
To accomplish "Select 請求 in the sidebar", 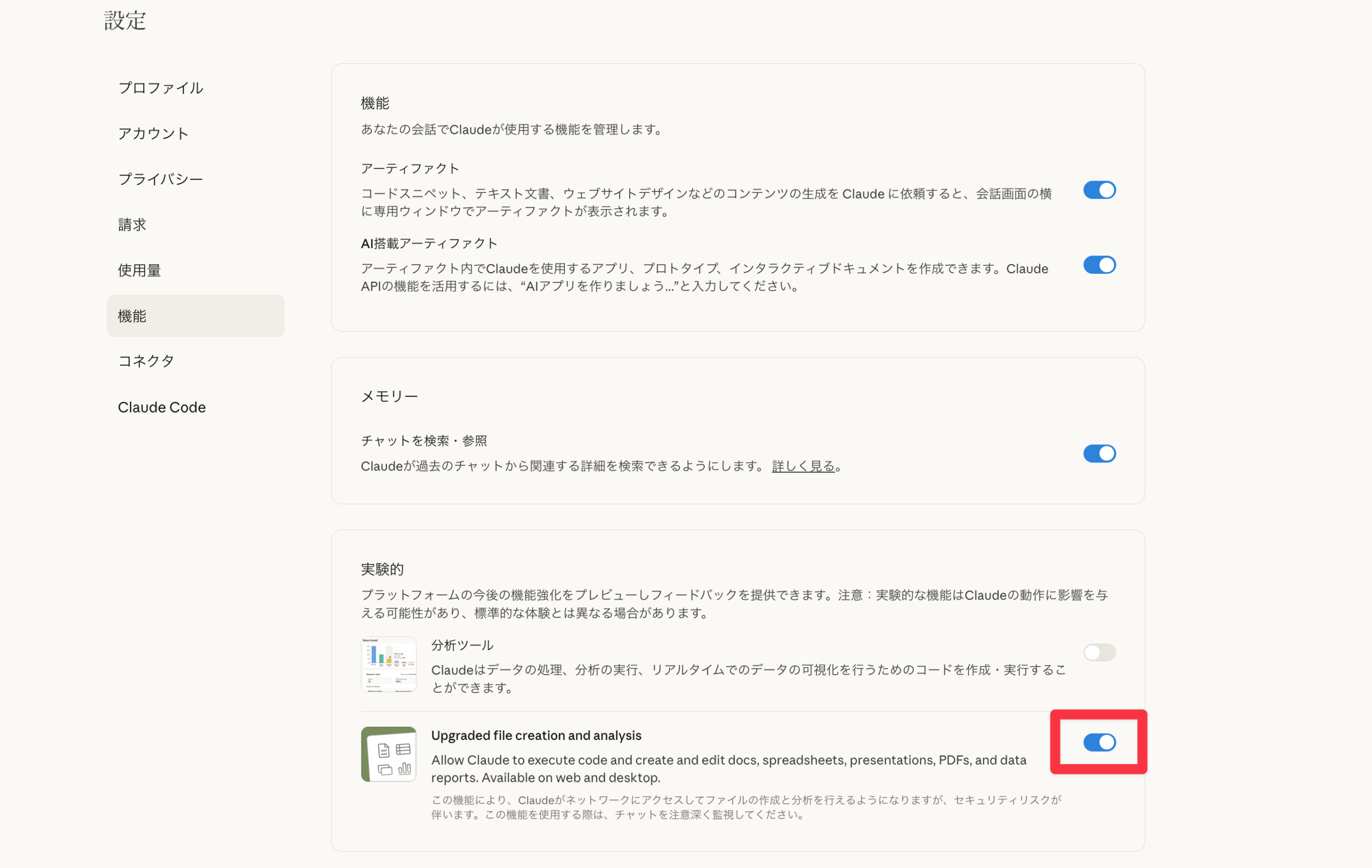I will point(132,225).
